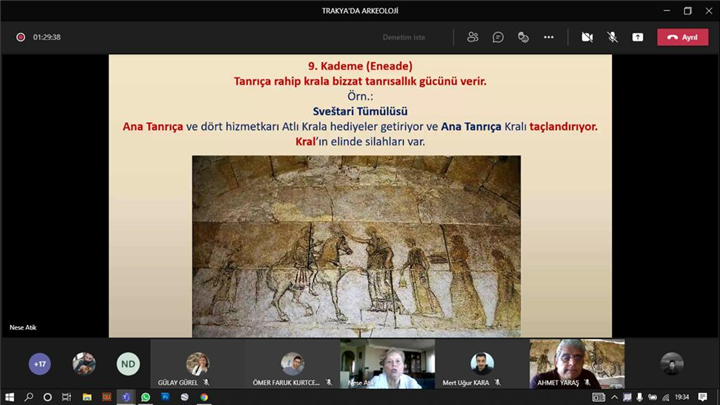
Task: Select Mert Uğur KARA participant tile
Action: coord(482,364)
